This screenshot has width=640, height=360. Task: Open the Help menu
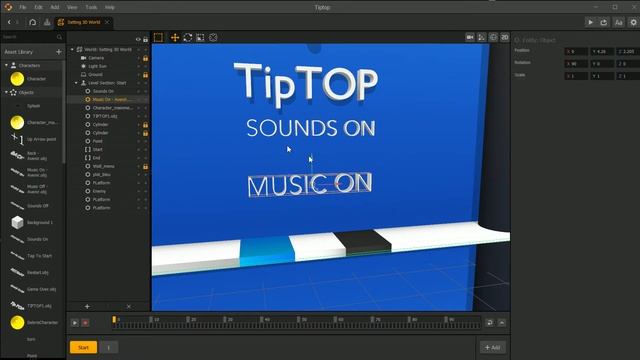click(110, 7)
